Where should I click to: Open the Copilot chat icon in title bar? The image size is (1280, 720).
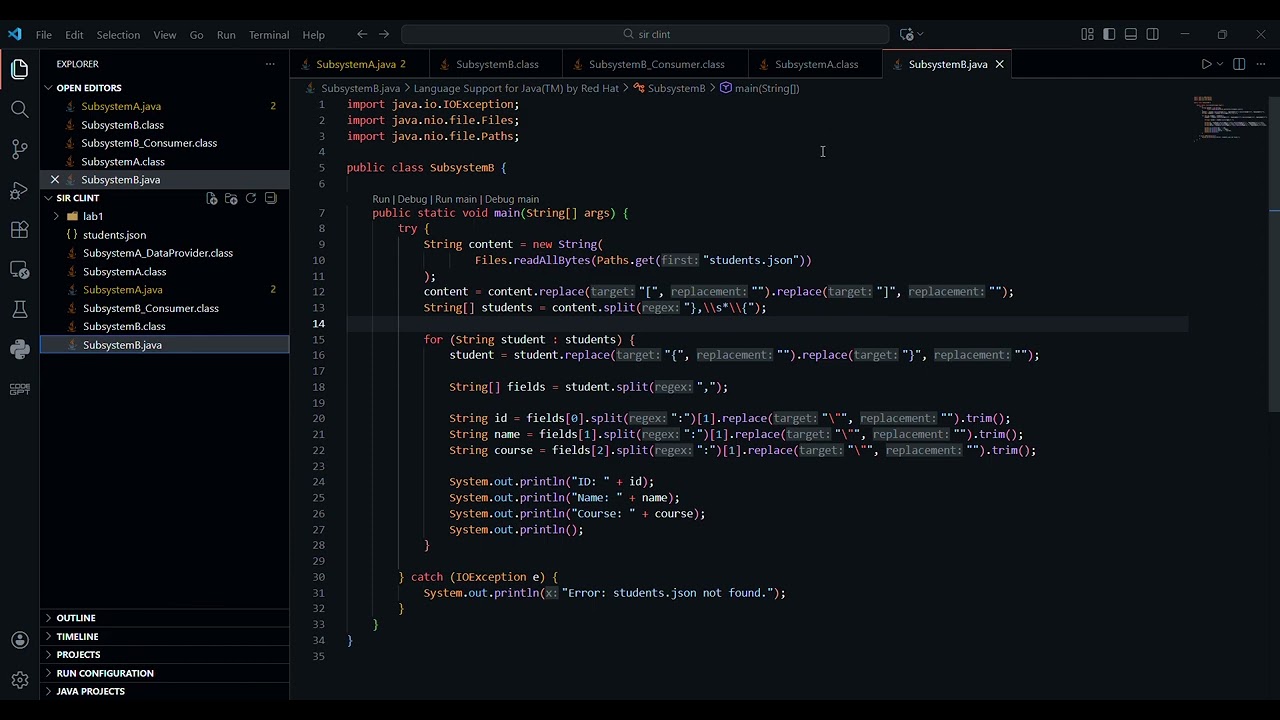[906, 34]
